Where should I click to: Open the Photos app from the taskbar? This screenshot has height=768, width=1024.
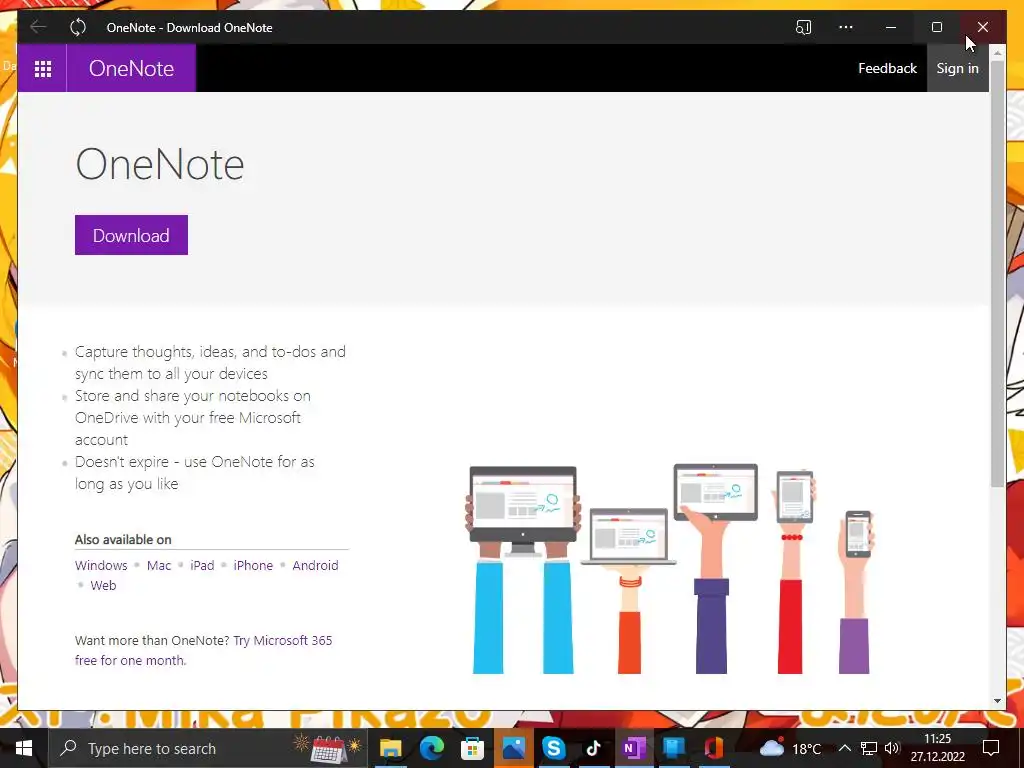(x=513, y=748)
